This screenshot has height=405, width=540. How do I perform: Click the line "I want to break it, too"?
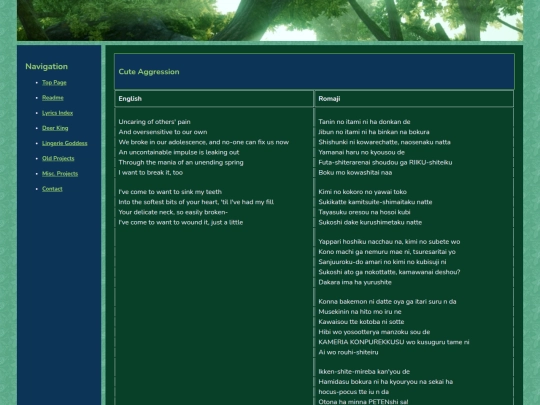click(x=151, y=173)
